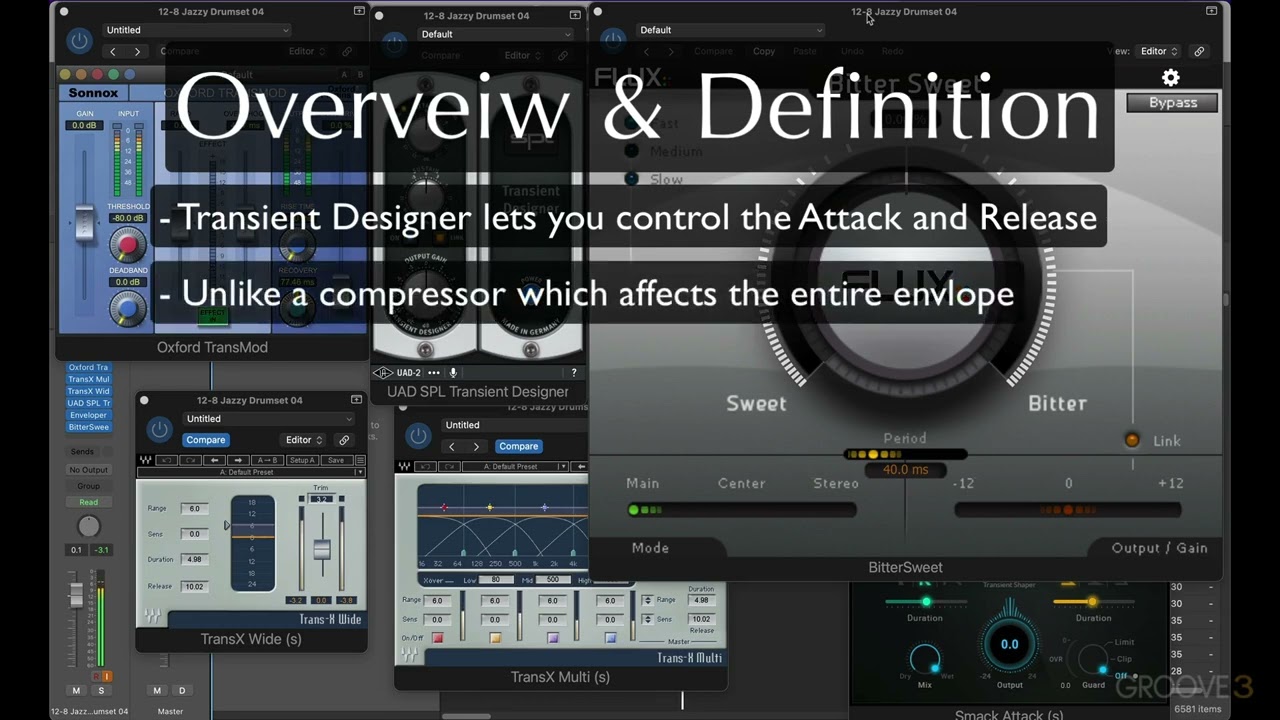Select the Enveloper insert slot
This screenshot has height=720, width=1280.
pyautogui.click(x=89, y=415)
